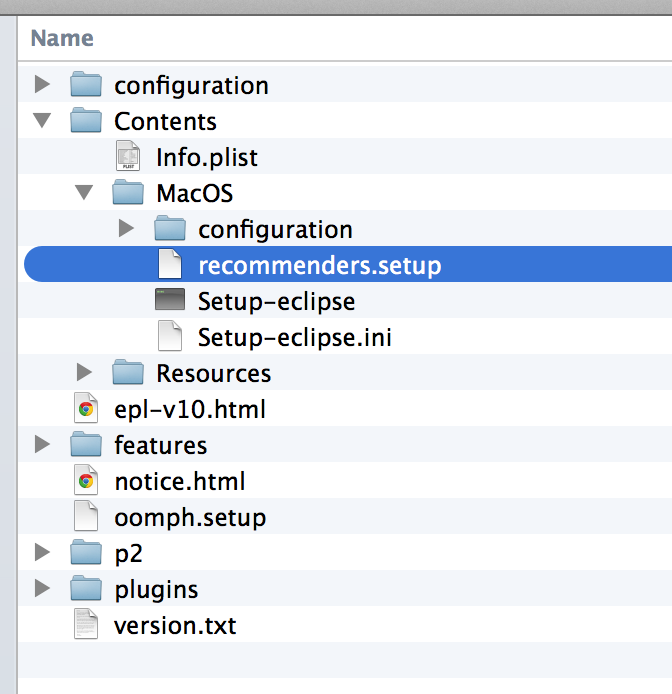Screen dimensions: 672x694
Task: Select the p2 folder name
Action: tap(128, 554)
